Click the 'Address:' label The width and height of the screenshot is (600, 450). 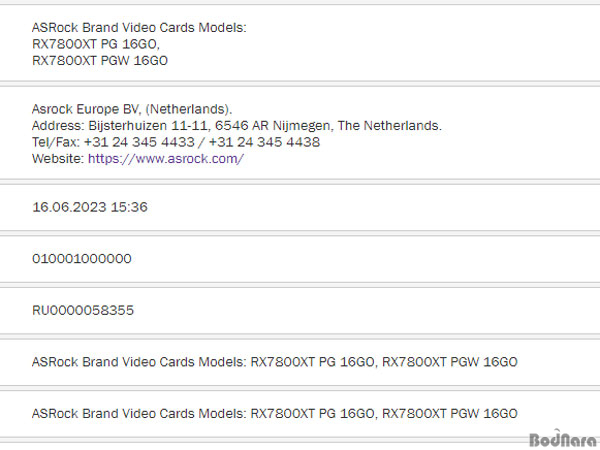(x=59, y=126)
